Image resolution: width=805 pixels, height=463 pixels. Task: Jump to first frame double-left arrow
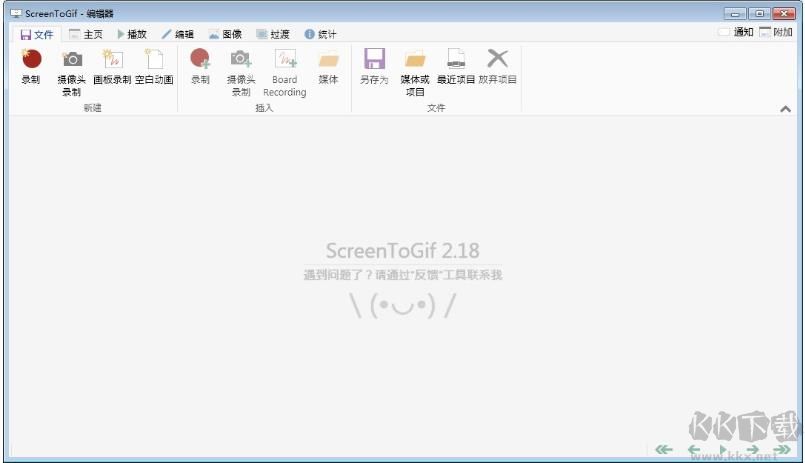[664, 450]
